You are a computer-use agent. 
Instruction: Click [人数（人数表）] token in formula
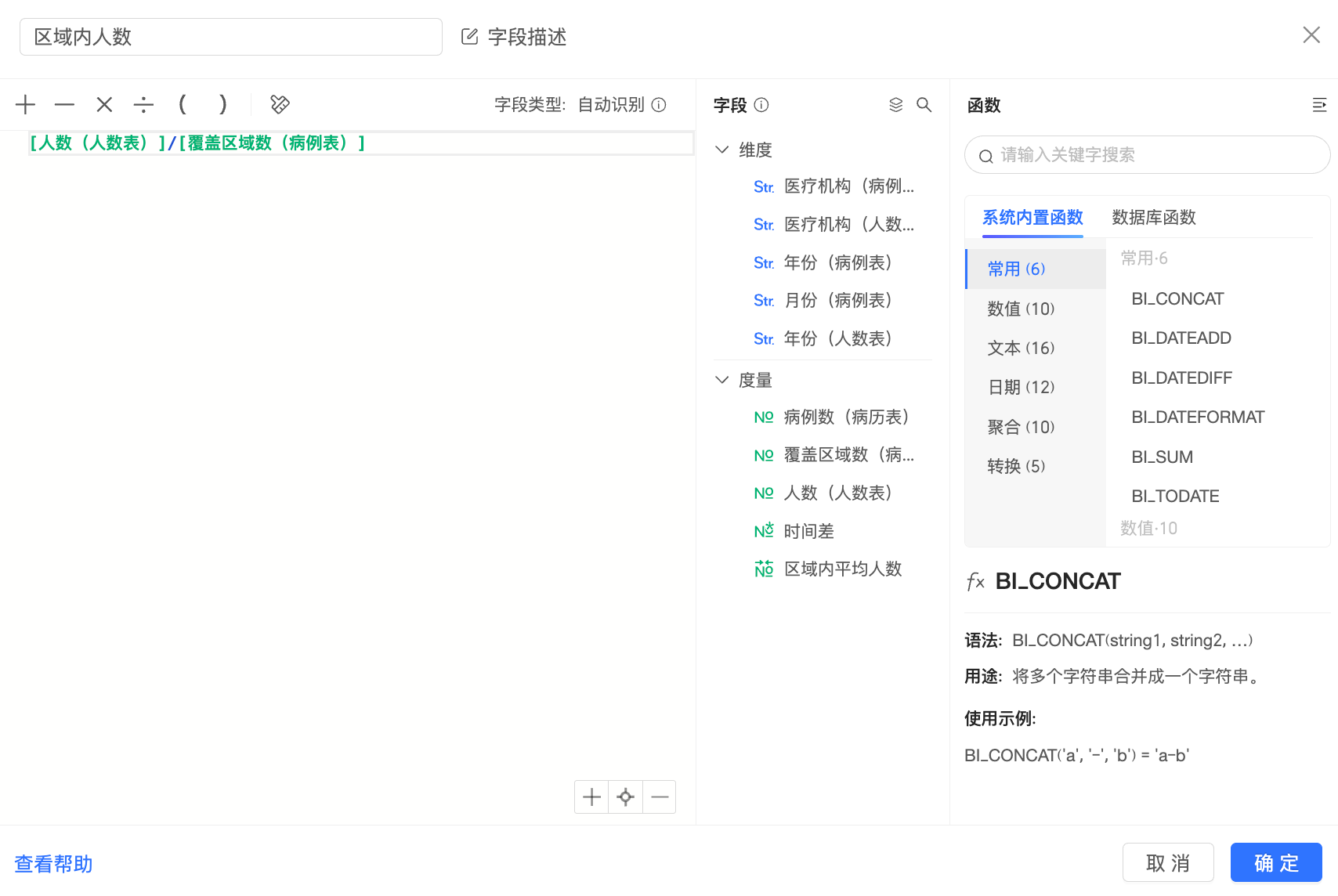[98, 143]
